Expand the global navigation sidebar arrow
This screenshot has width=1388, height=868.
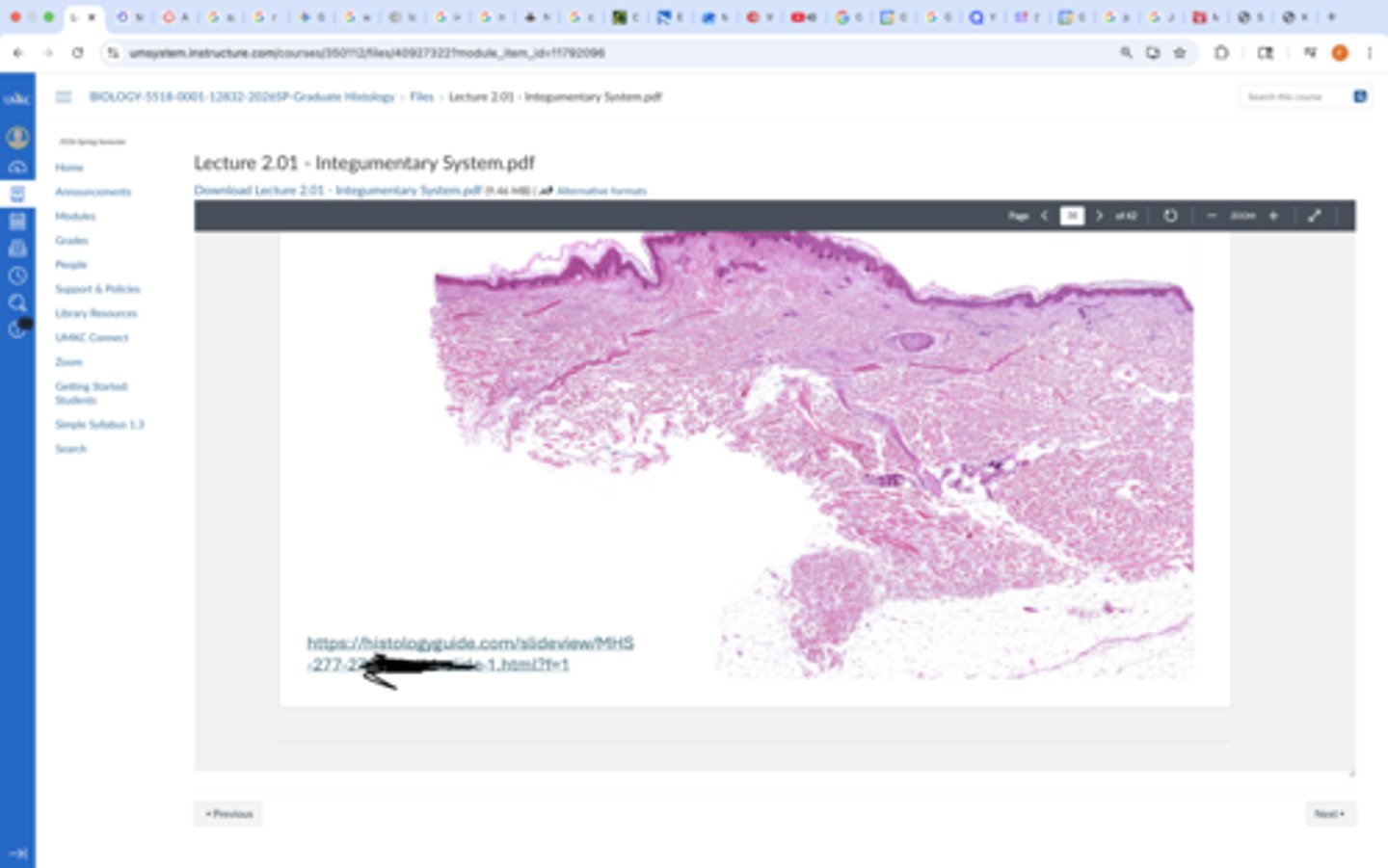click(x=17, y=853)
